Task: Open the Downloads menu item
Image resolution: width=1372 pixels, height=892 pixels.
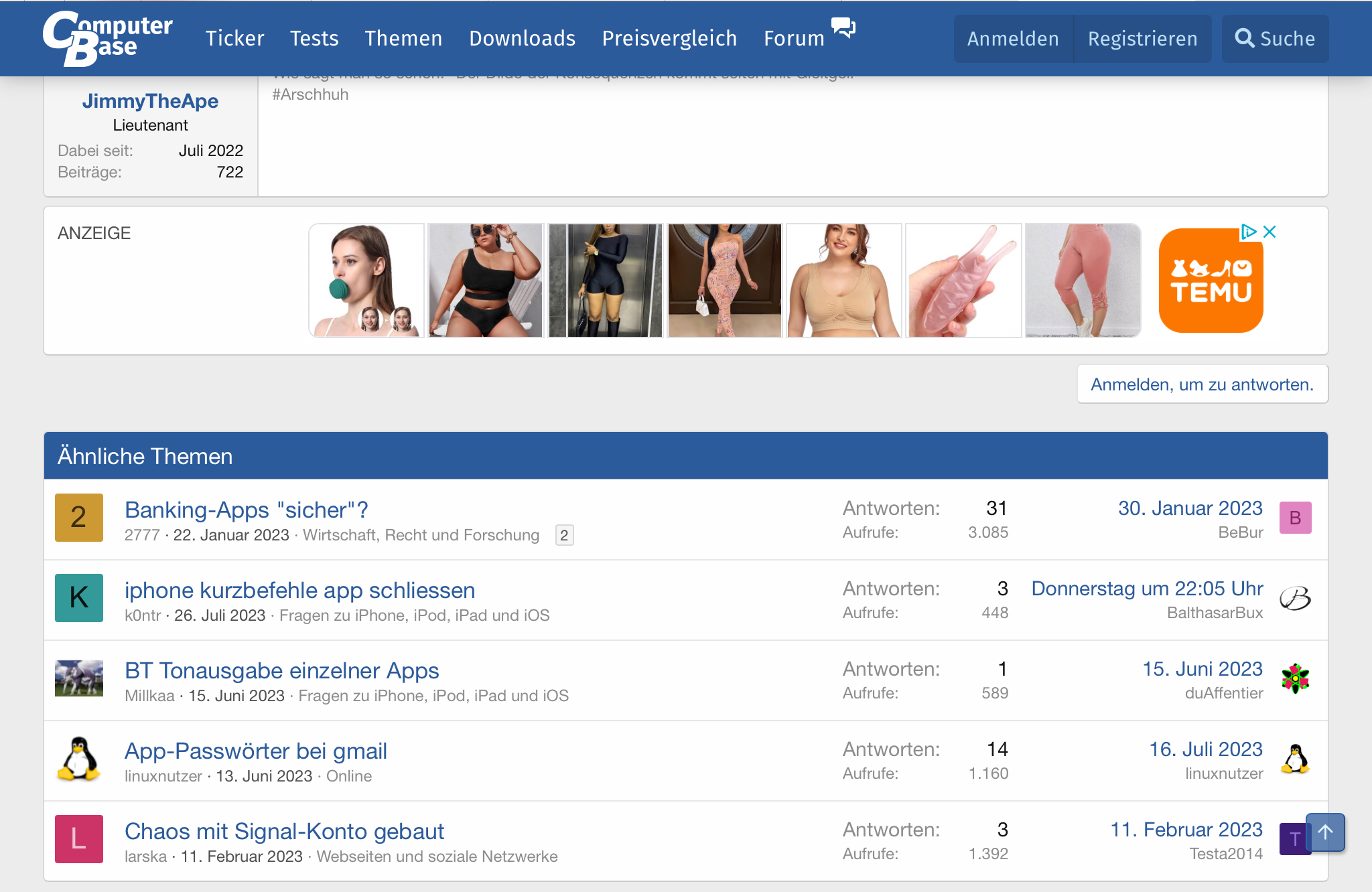Action: (522, 39)
